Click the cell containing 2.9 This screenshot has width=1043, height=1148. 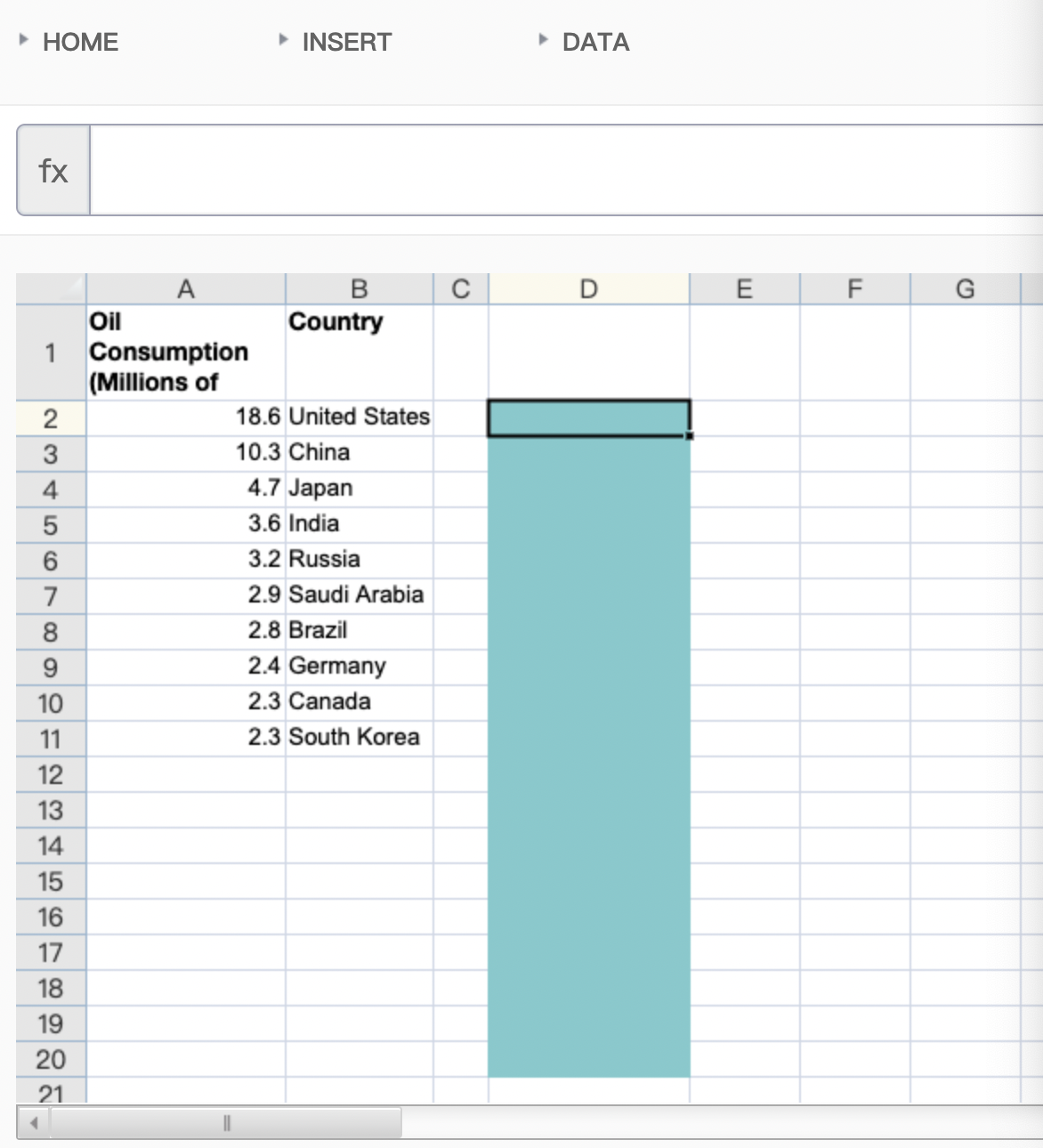coord(186,596)
